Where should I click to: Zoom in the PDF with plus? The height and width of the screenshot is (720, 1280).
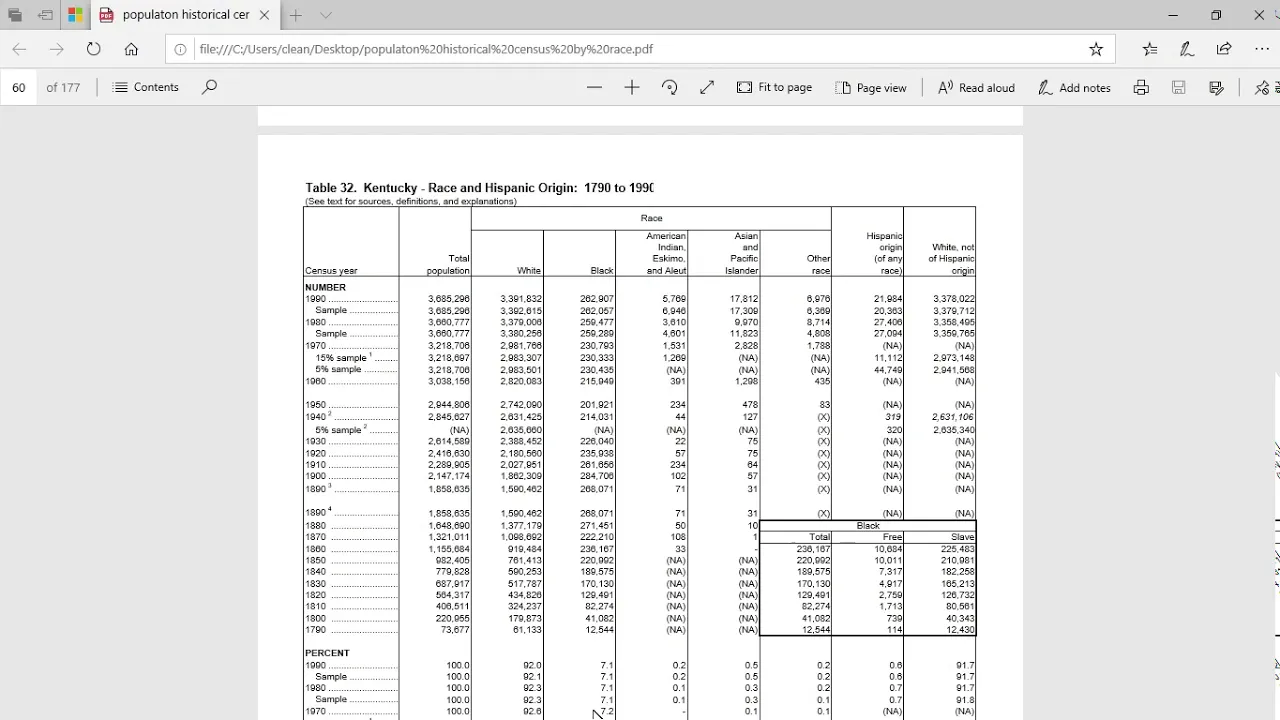tap(632, 87)
